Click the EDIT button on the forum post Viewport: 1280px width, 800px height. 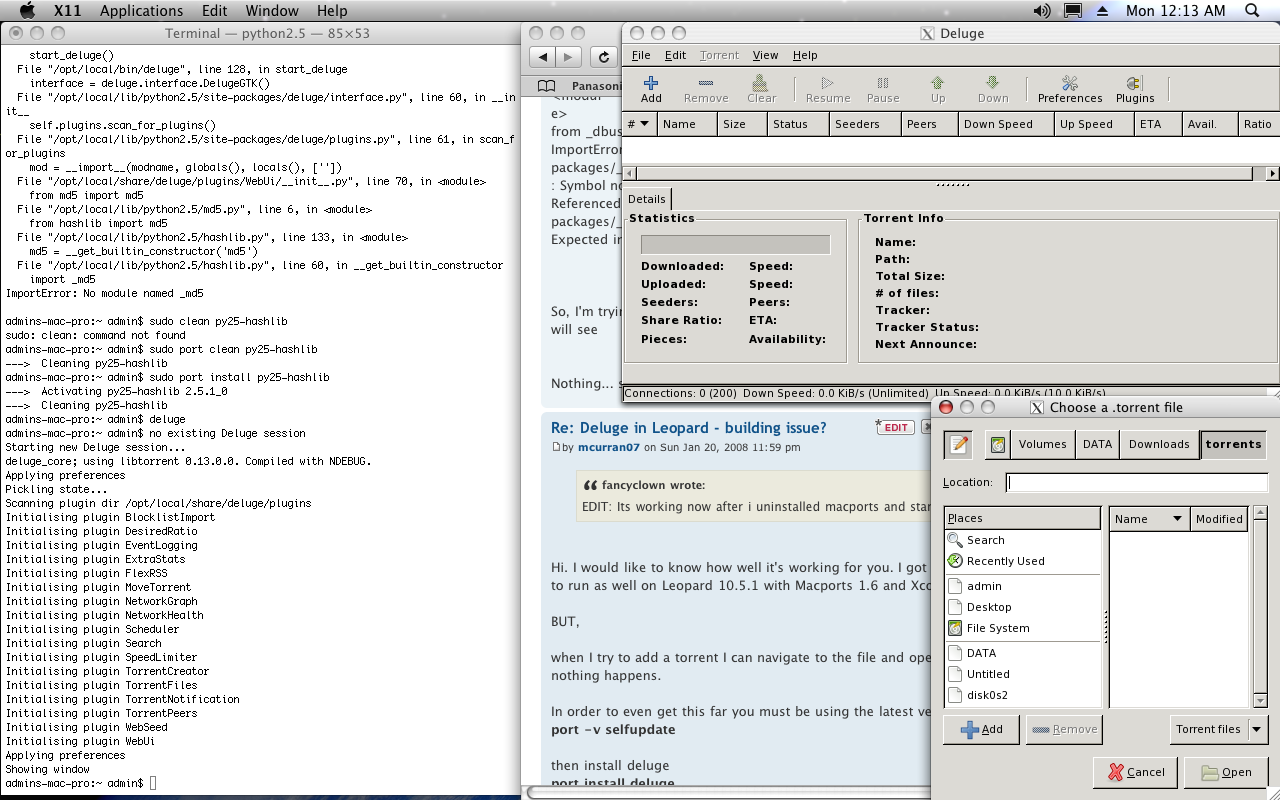pyautogui.click(x=895, y=427)
